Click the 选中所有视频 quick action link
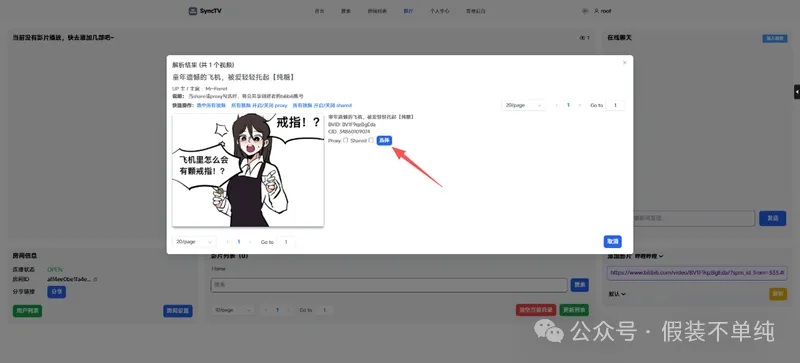Viewport: 800px width, 363px height. 211,105
